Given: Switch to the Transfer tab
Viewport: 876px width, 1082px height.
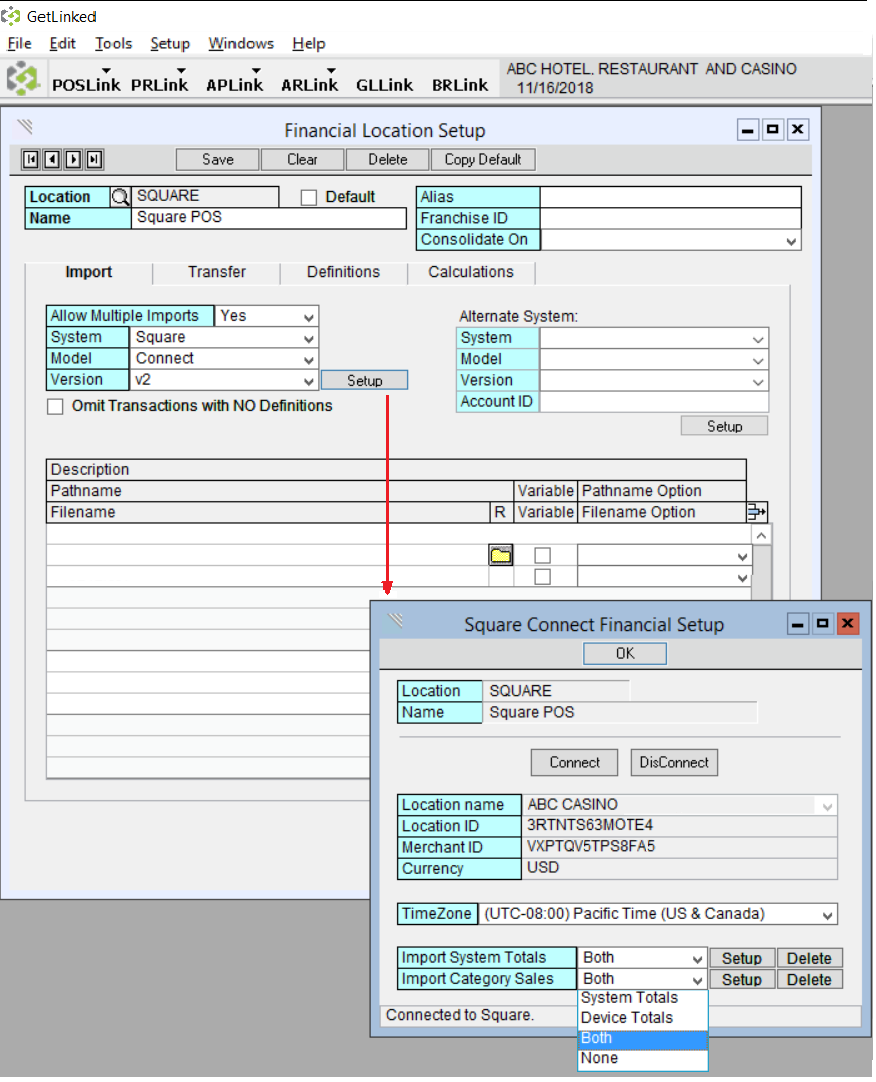Looking at the screenshot, I should pyautogui.click(x=217, y=272).
